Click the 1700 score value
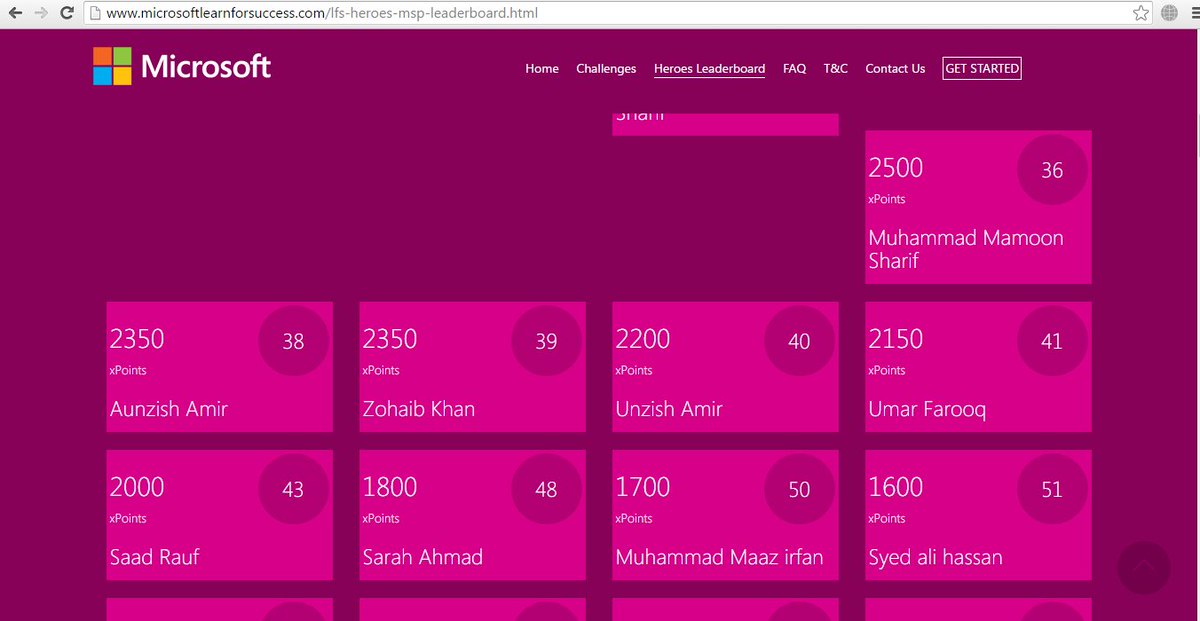The width and height of the screenshot is (1200, 621). tap(643, 487)
